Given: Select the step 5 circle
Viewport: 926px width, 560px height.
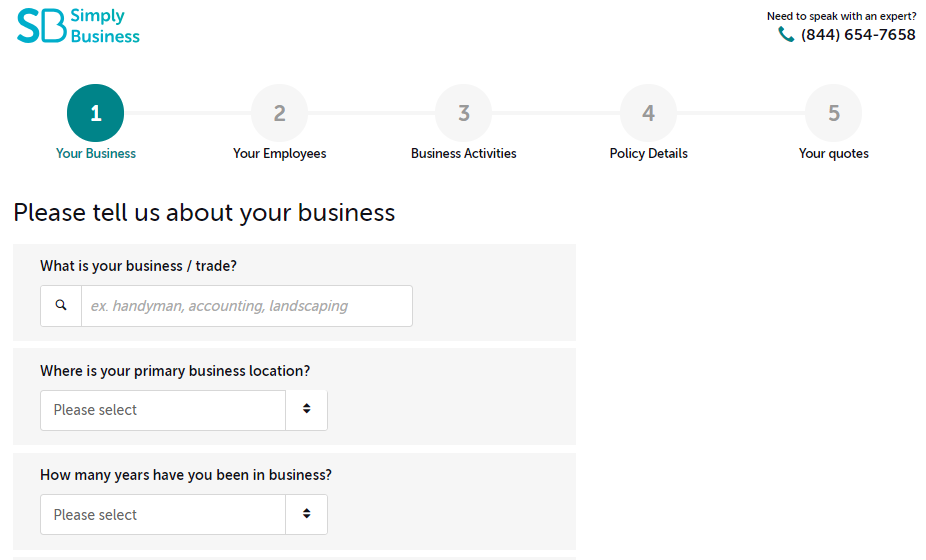Looking at the screenshot, I should [834, 113].
